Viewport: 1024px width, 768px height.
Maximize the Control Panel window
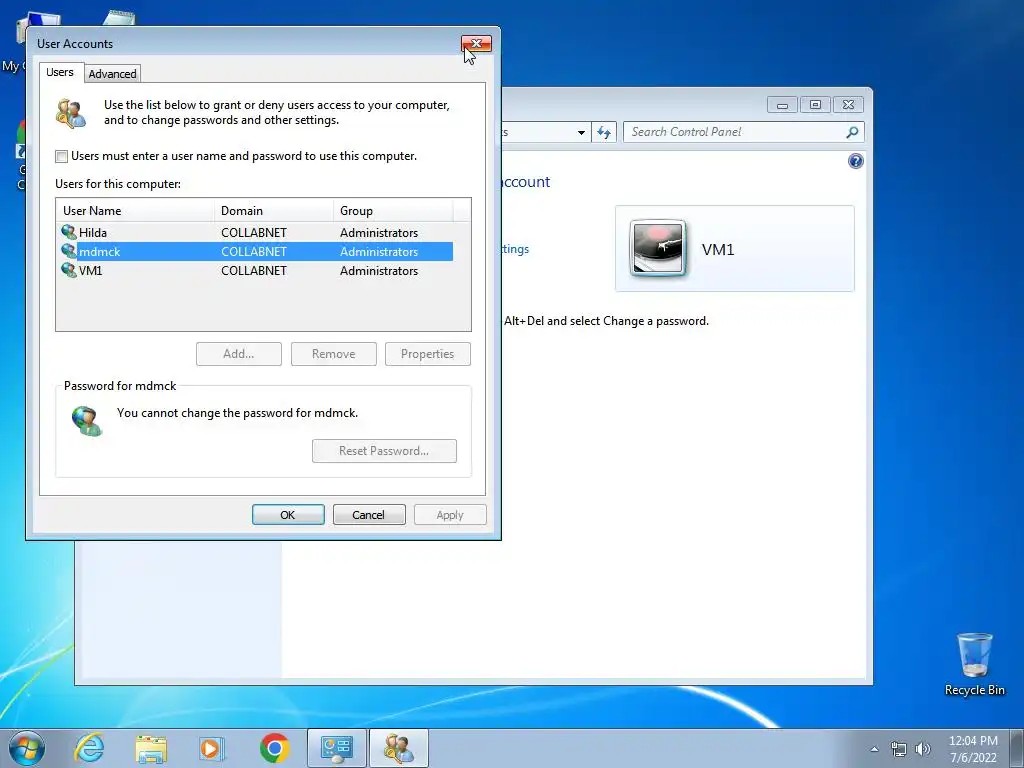pos(815,104)
